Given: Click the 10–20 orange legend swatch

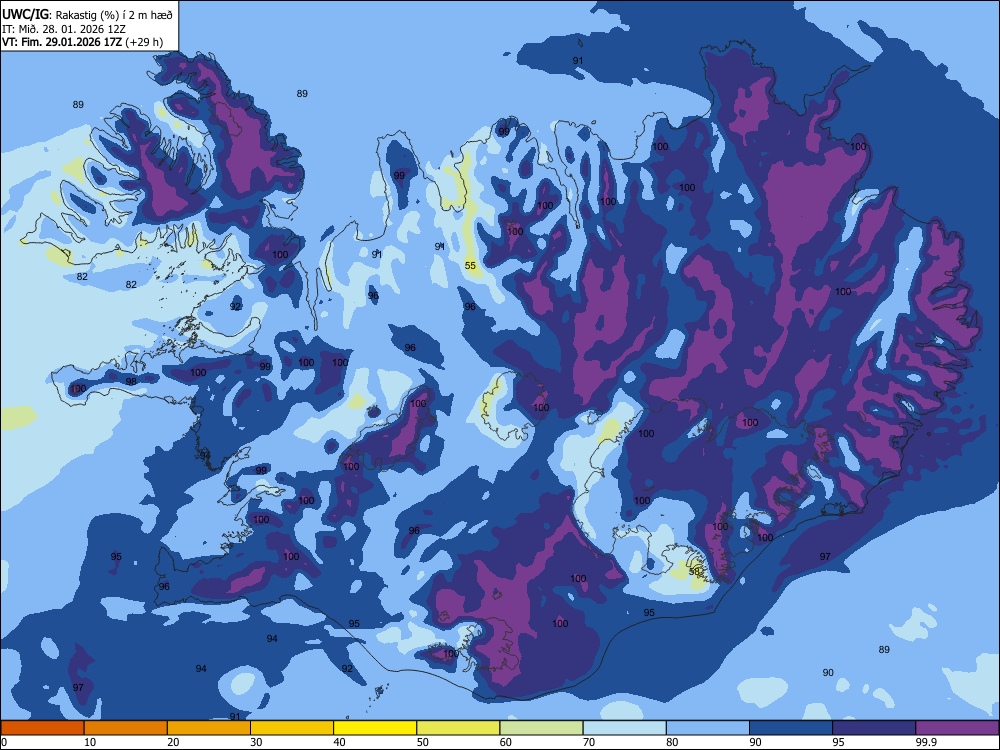Looking at the screenshot, I should [x=126, y=728].
